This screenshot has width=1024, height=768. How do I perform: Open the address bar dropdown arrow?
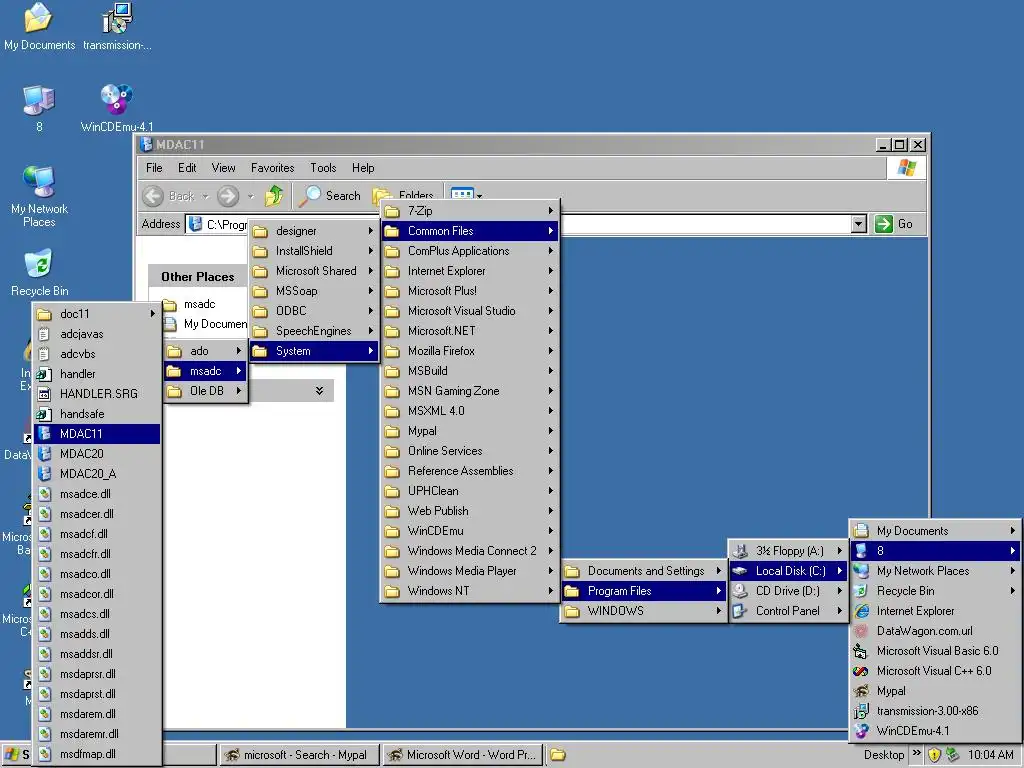pos(859,224)
